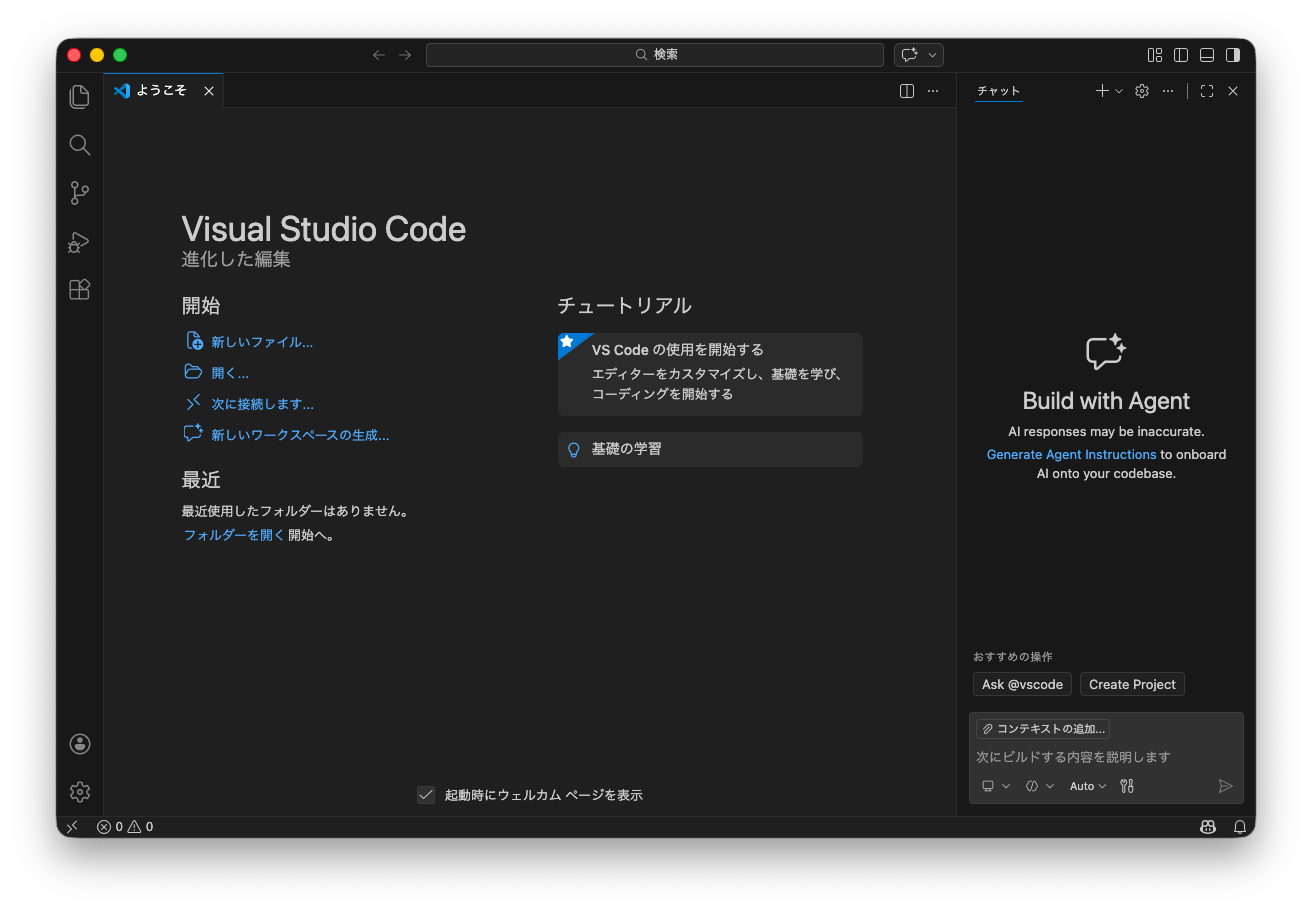The height and width of the screenshot is (912, 1312).
Task: Open the Copilot chat icon in title bar
Action: [x=909, y=55]
